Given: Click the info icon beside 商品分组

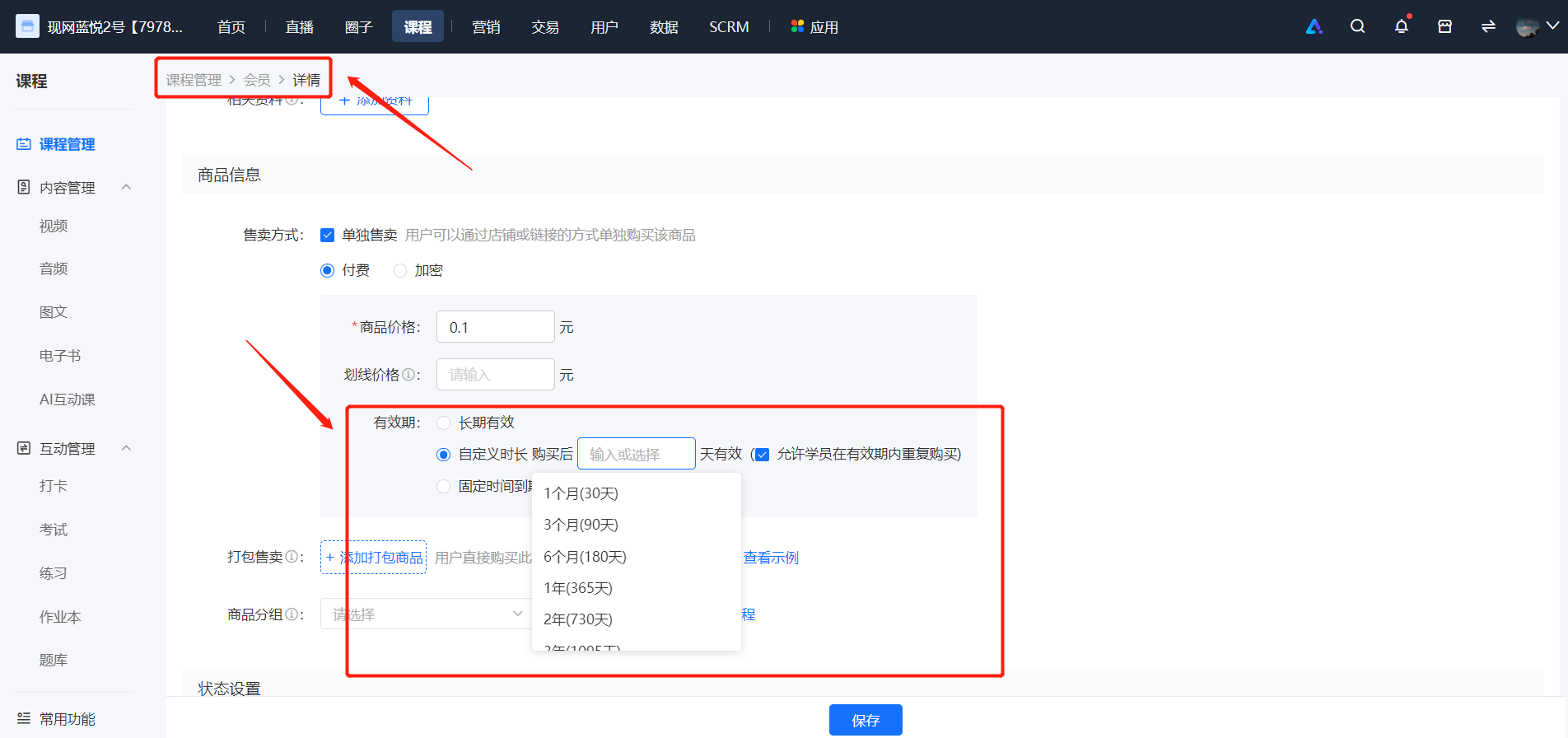Looking at the screenshot, I should click(291, 614).
